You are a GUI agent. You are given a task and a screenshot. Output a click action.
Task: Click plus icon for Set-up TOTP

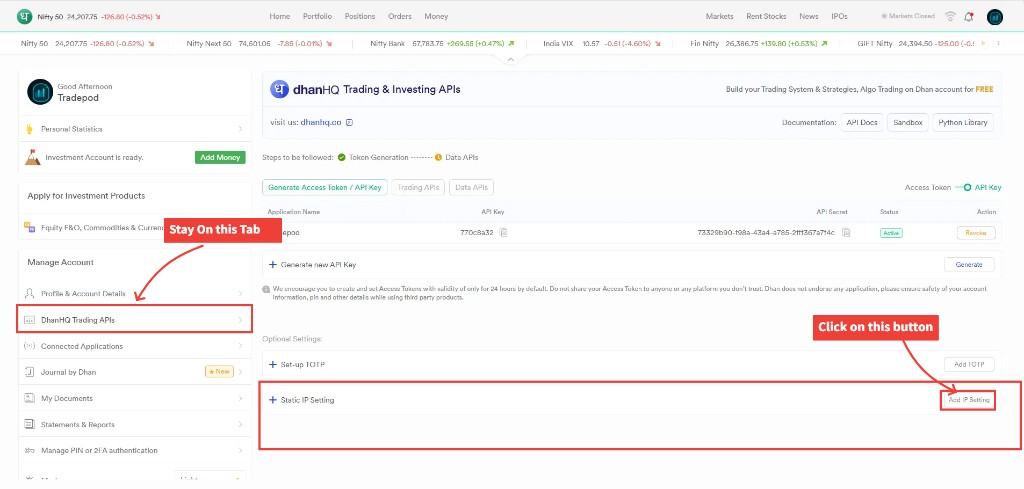pyautogui.click(x=273, y=364)
